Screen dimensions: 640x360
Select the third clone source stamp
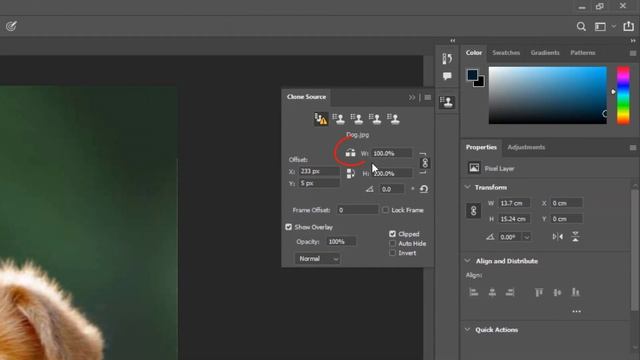click(x=357, y=119)
